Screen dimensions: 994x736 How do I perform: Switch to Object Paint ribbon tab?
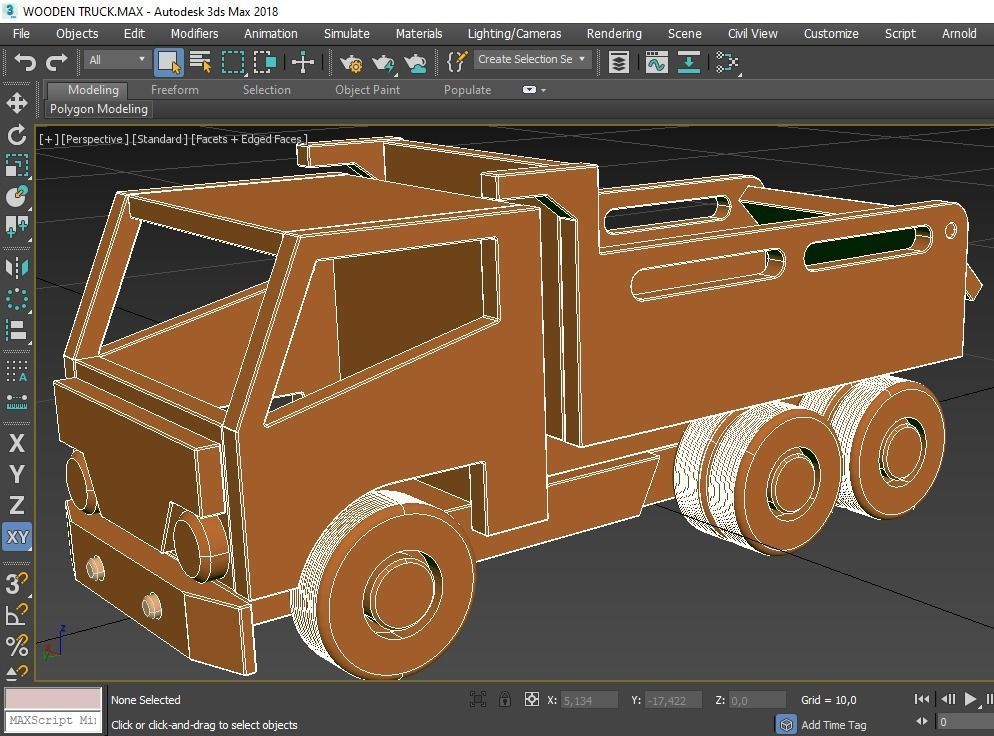[367, 90]
